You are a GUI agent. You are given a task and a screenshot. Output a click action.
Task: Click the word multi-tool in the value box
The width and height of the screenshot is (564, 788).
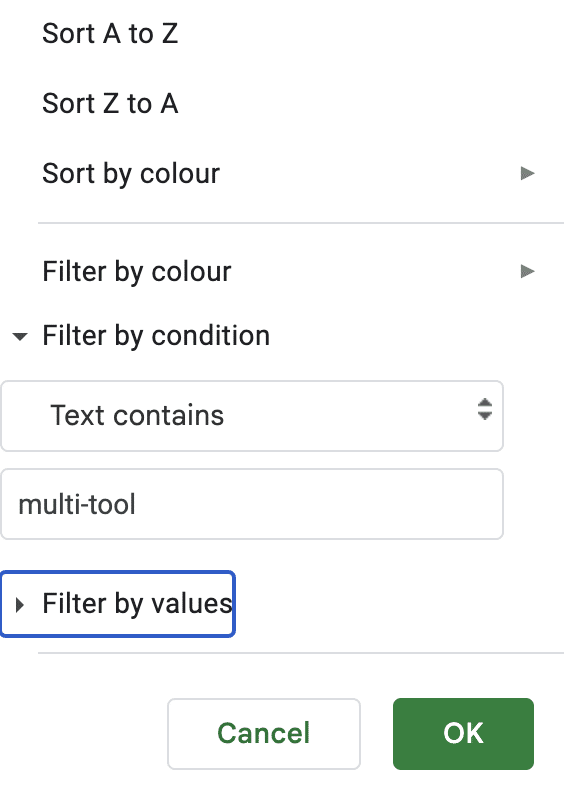pyautogui.click(x=77, y=504)
